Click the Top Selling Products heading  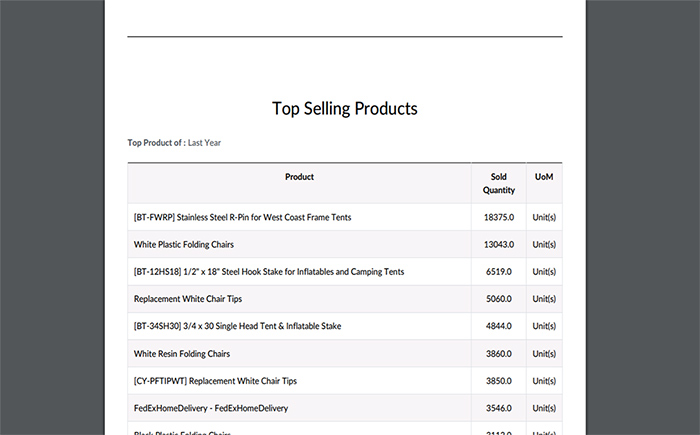pos(345,109)
